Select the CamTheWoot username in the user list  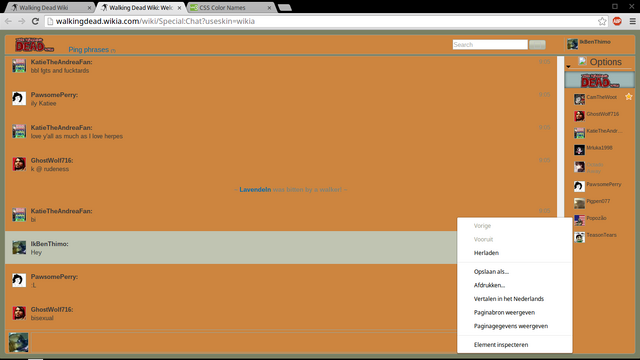(x=602, y=97)
